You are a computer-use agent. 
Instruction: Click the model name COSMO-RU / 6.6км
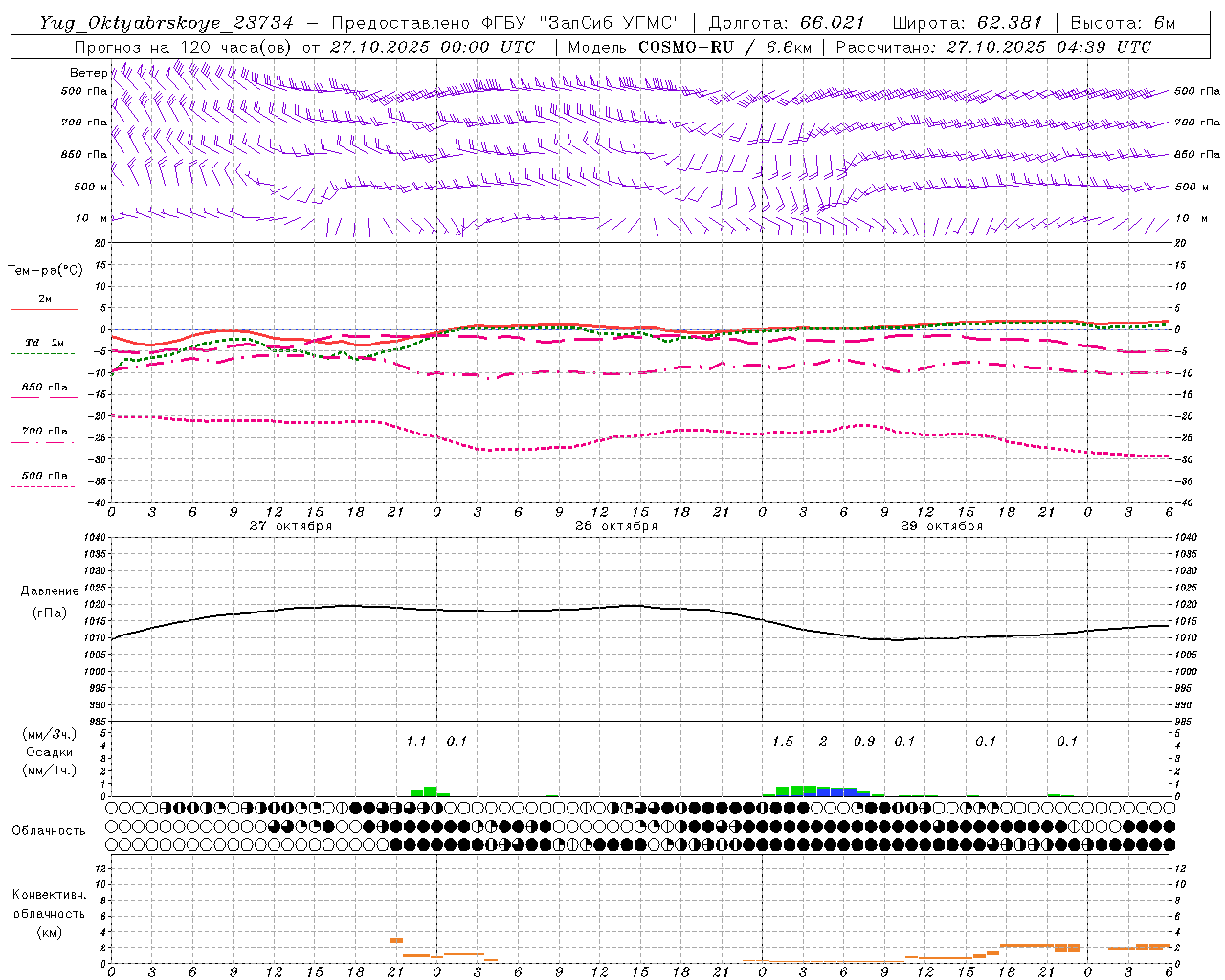tap(725, 47)
